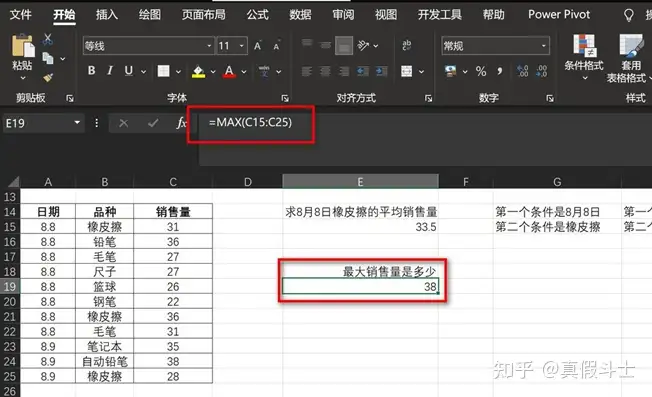Click the borders icon in font group
652x397 pixels.
(163, 71)
